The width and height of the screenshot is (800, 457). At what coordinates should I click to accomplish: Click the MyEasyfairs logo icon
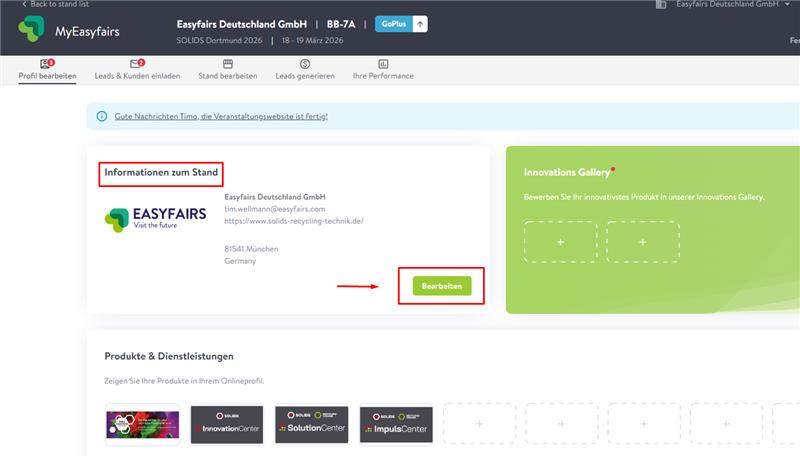(x=31, y=30)
